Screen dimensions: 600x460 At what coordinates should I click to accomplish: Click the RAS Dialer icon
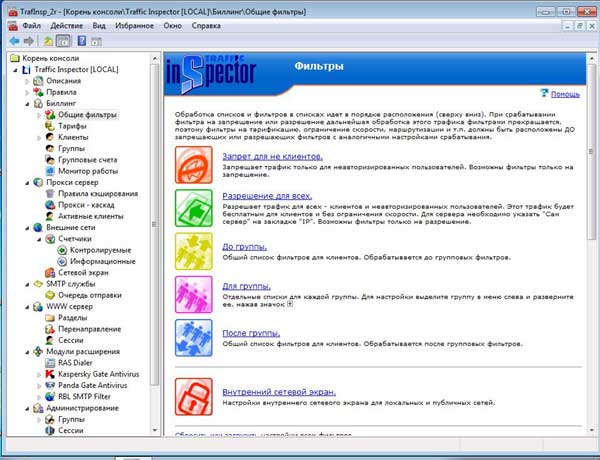pyautogui.click(x=50, y=363)
